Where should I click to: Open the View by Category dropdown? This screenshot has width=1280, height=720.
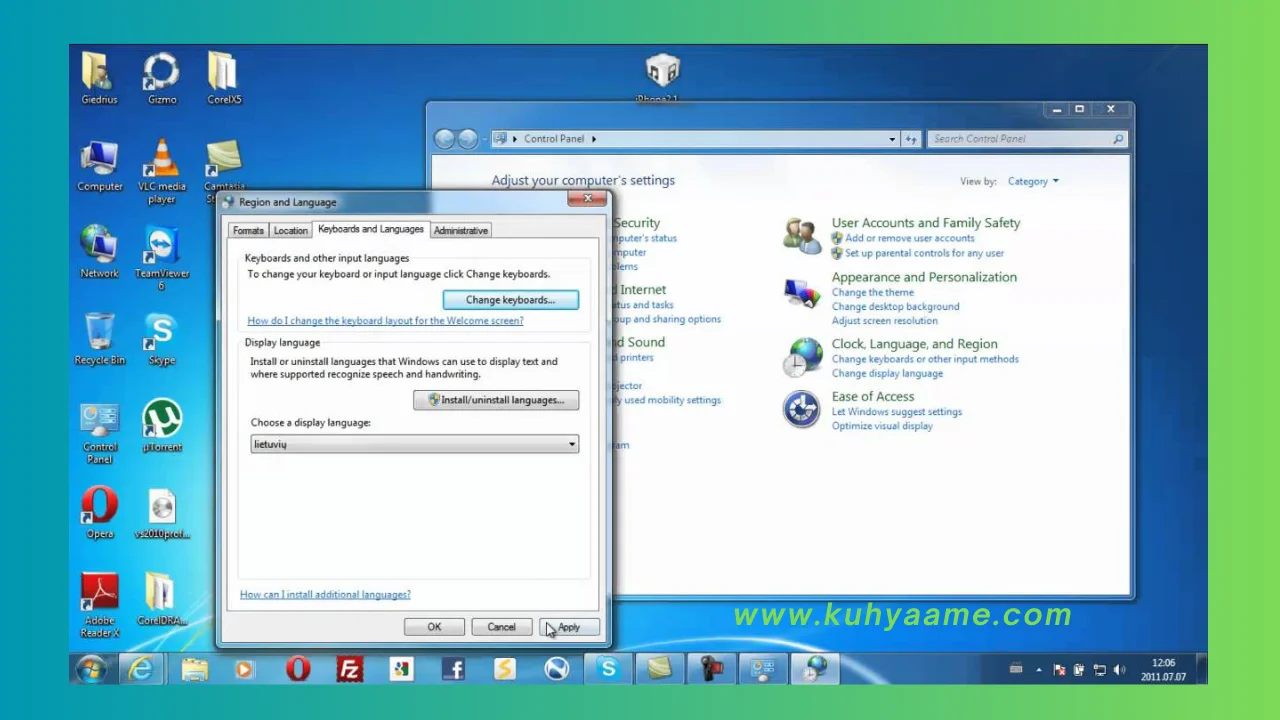(x=1033, y=181)
